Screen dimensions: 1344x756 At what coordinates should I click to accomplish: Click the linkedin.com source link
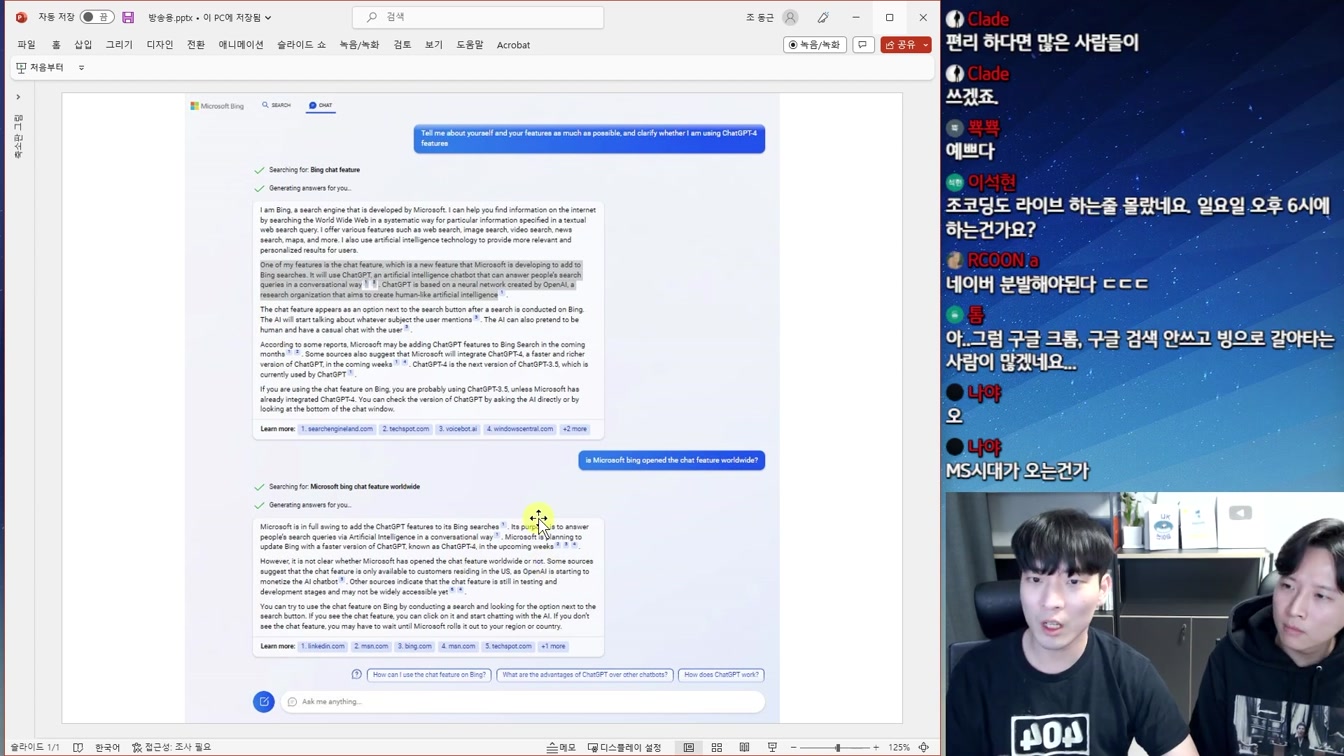[323, 646]
